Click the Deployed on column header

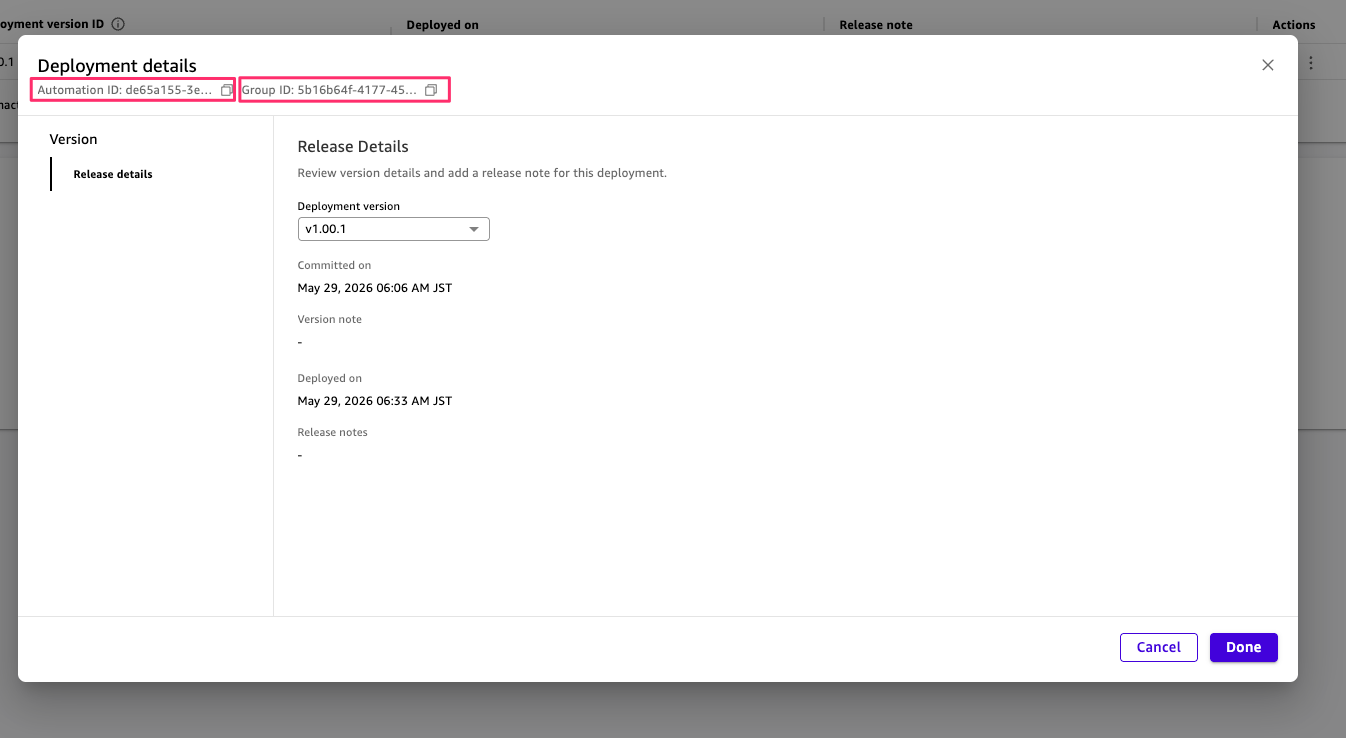coord(442,25)
